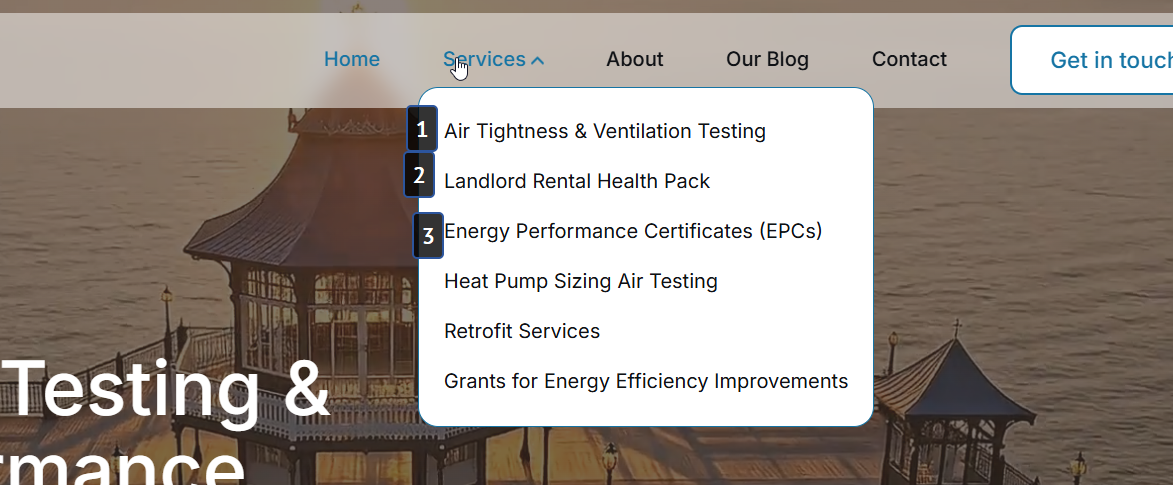The width and height of the screenshot is (1173, 485).
Task: Select Heat Pump Sizing Air Testing
Action: pyautogui.click(x=580, y=281)
